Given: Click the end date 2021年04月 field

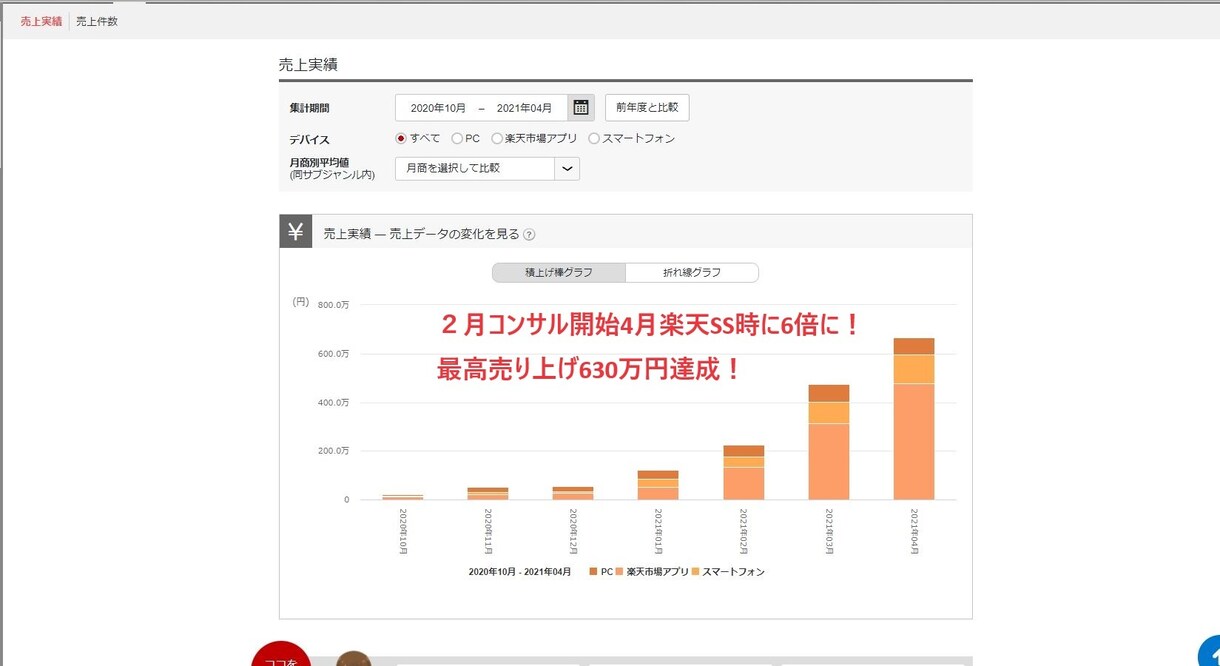Looking at the screenshot, I should pyautogui.click(x=524, y=108).
